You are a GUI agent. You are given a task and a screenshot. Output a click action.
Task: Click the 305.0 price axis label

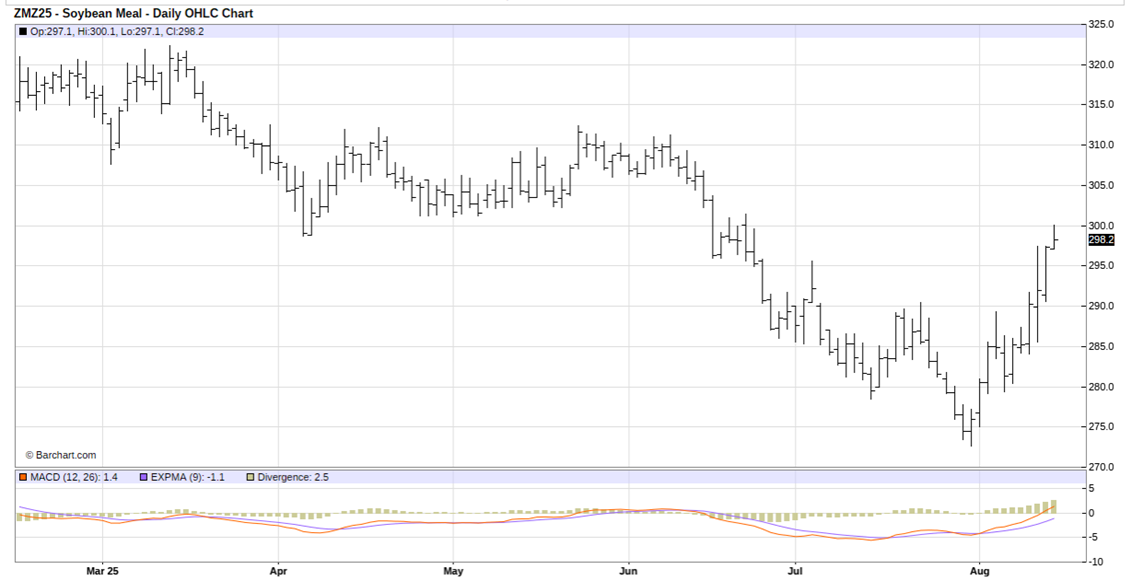[1101, 185]
